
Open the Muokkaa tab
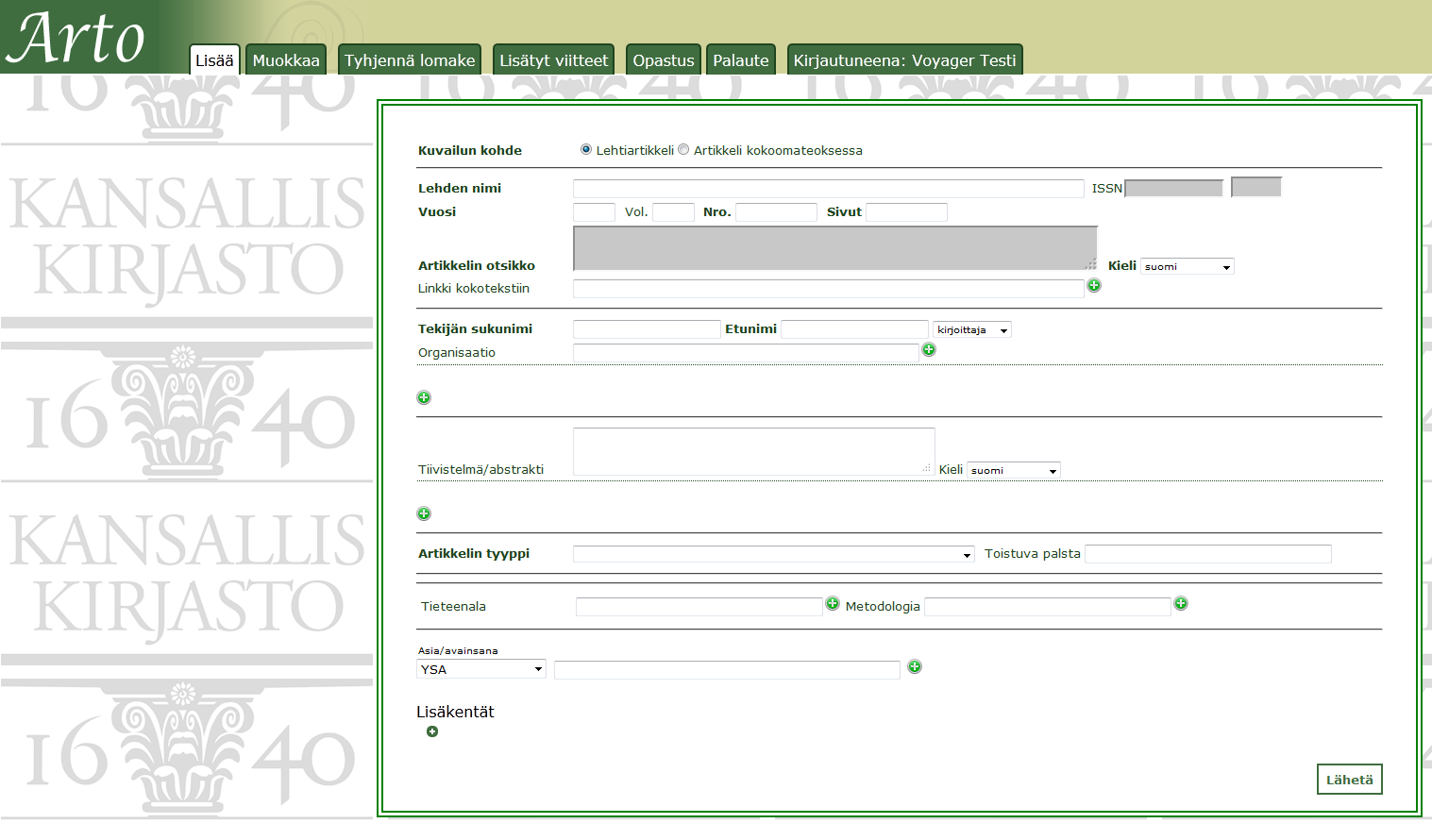point(286,59)
